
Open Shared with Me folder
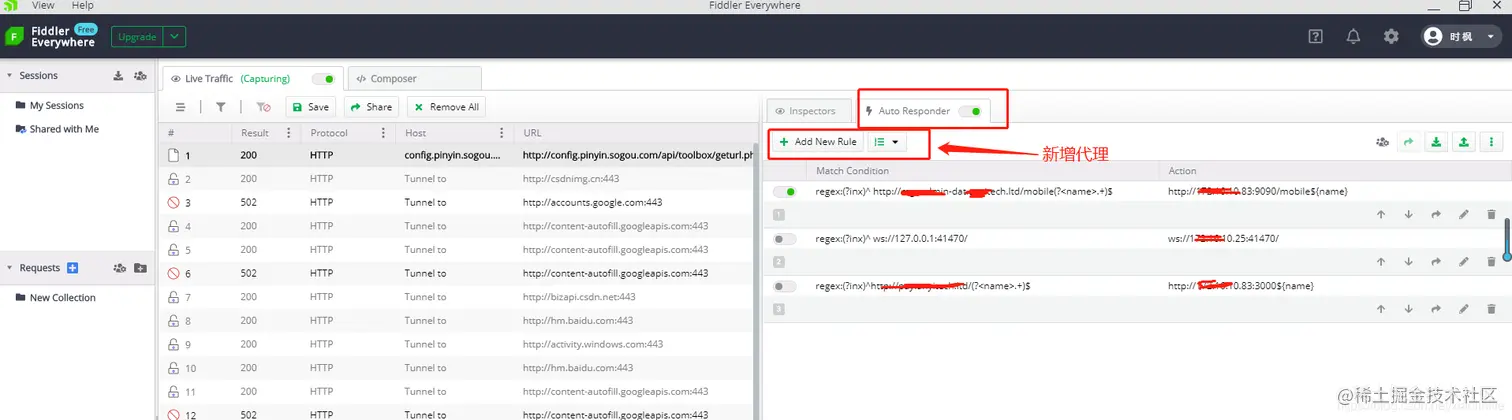click(x=63, y=129)
